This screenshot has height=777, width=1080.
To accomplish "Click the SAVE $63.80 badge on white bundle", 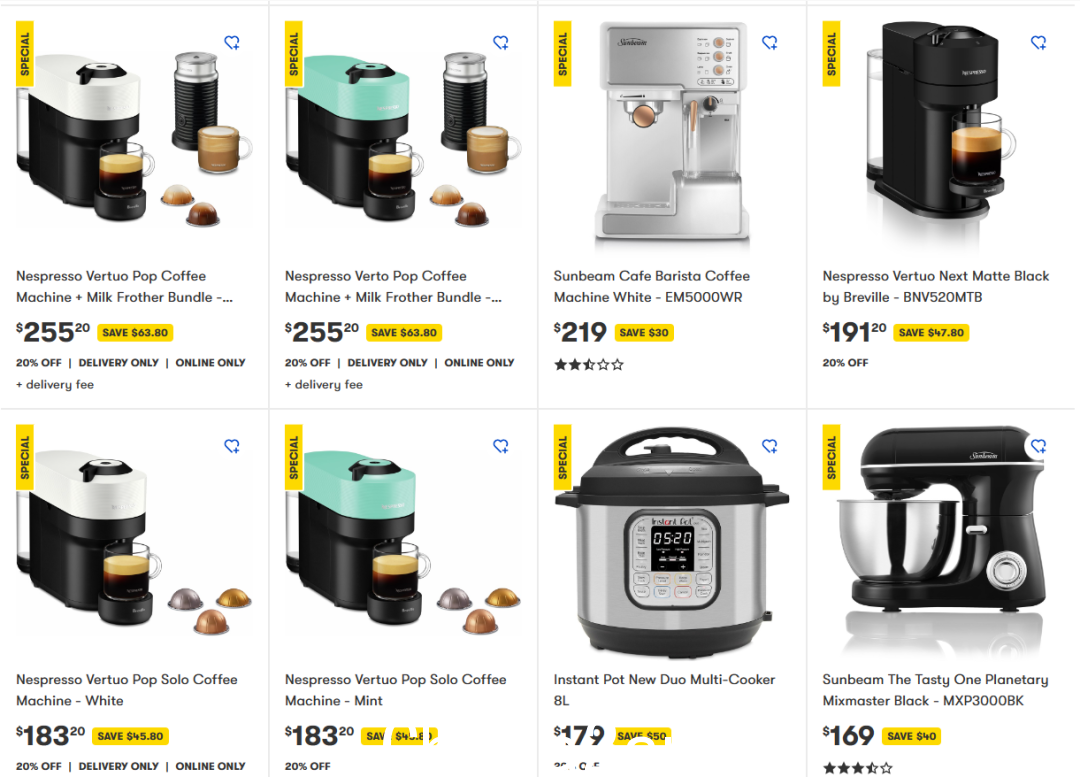I will click(135, 333).
